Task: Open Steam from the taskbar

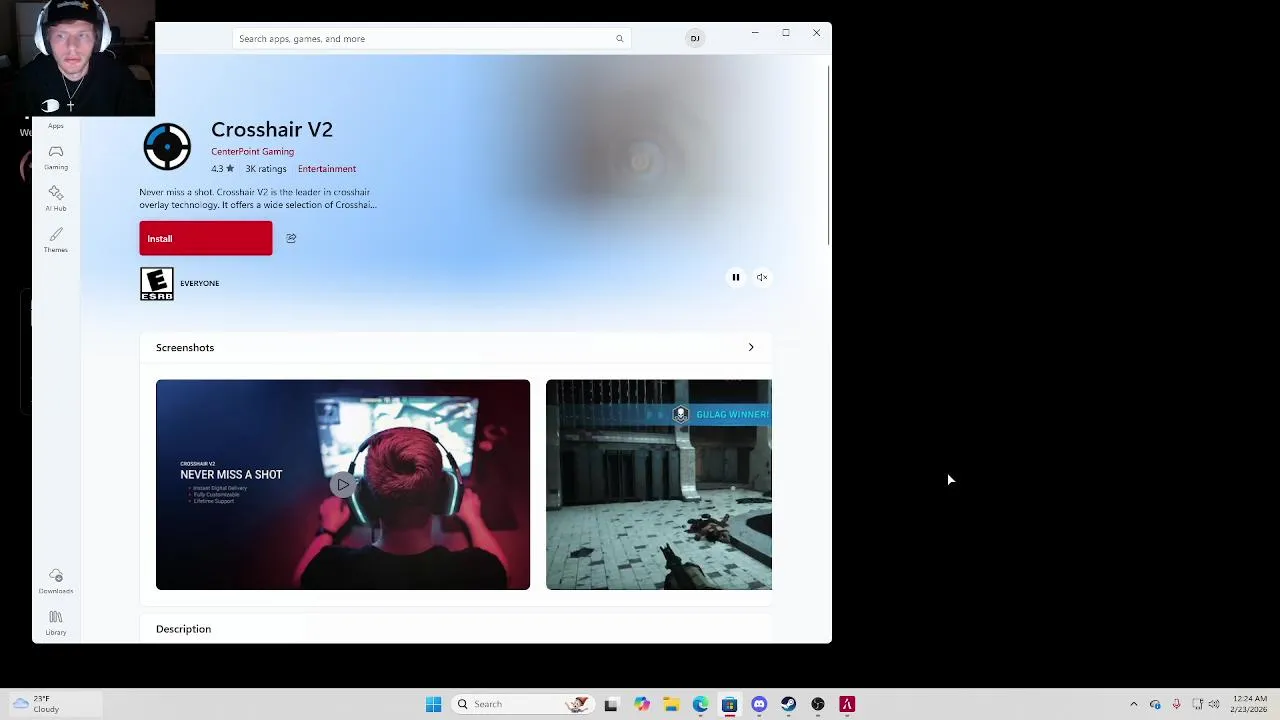Action: pyautogui.click(x=788, y=704)
